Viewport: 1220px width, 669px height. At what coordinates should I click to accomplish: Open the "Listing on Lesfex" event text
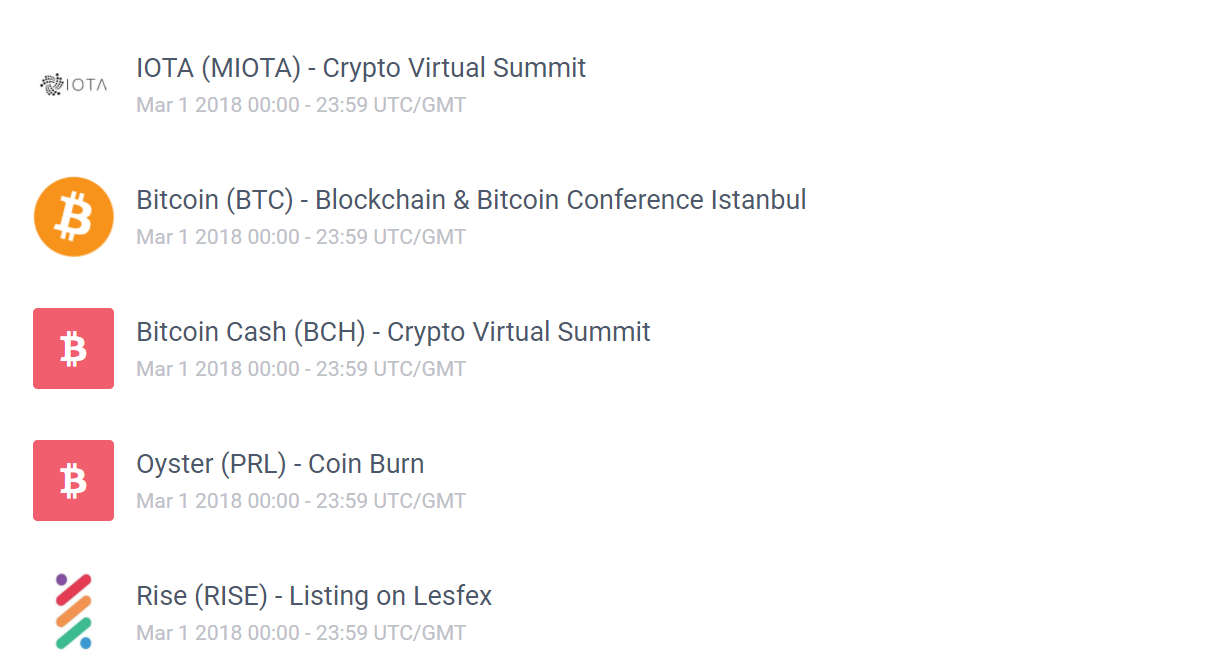pos(390,596)
